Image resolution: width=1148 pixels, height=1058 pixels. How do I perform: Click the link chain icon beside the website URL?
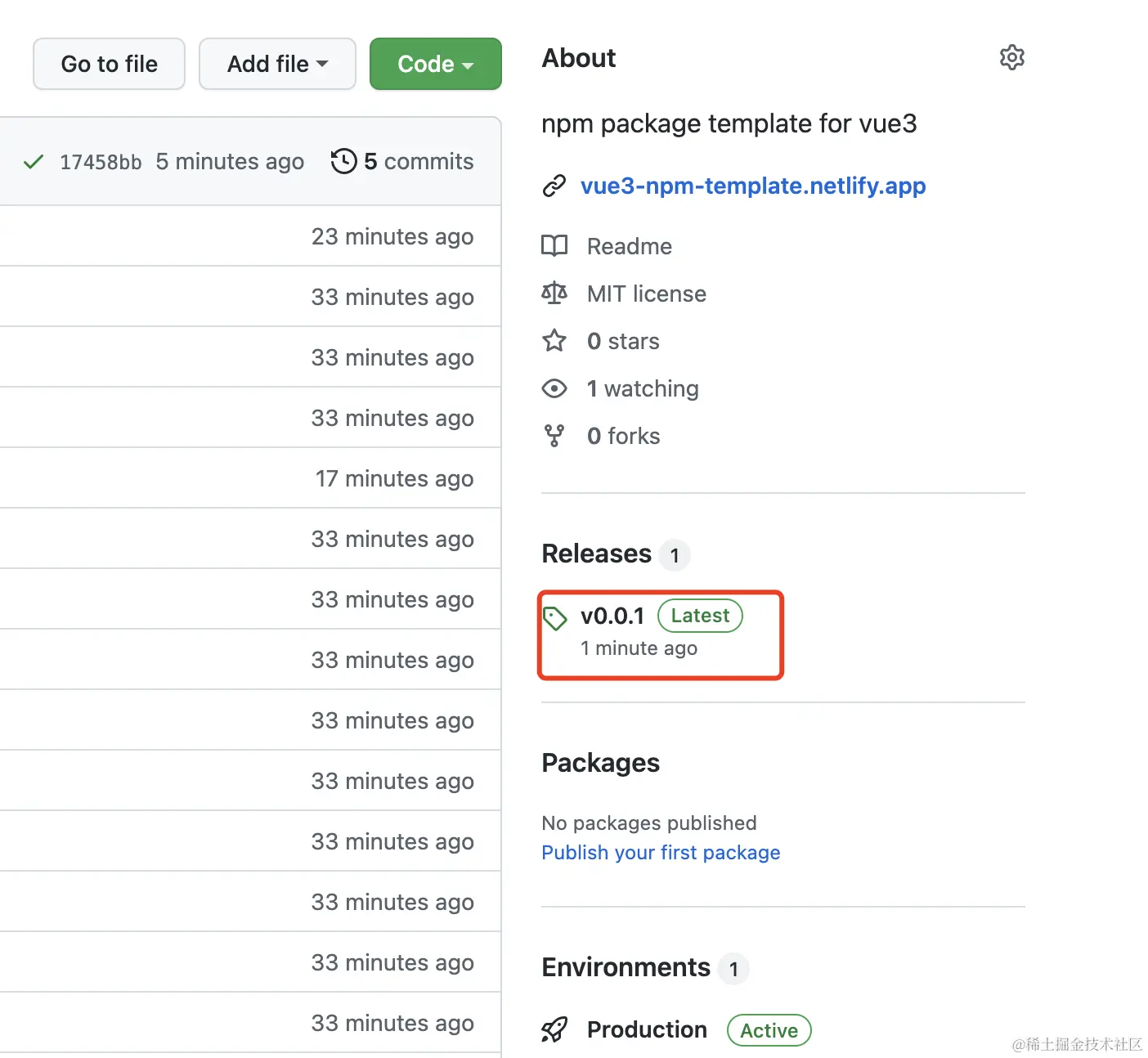pyautogui.click(x=554, y=186)
